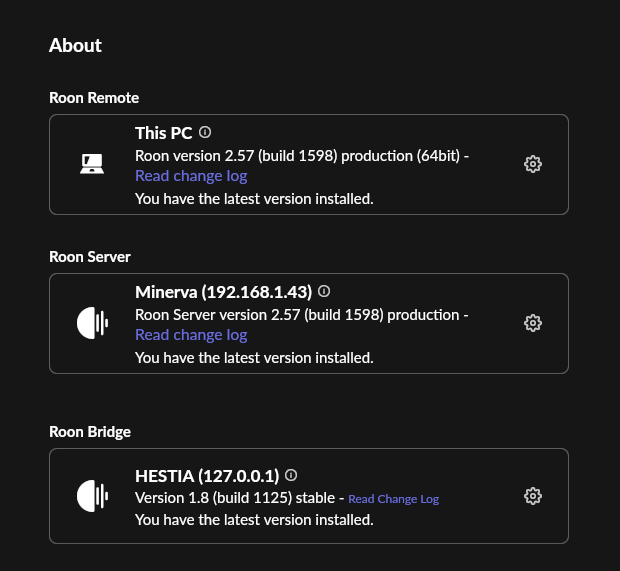Screen dimensions: 620x571
Task: Click the Roon logo icon next to HESTIA
Action: pos(93,496)
